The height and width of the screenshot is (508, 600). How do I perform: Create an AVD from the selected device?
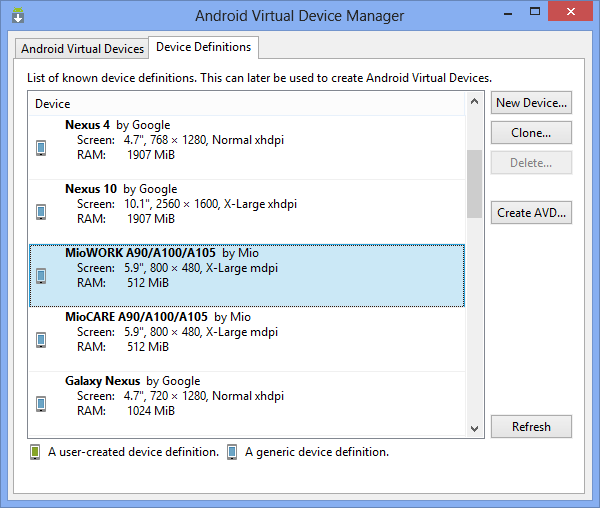[x=531, y=212]
